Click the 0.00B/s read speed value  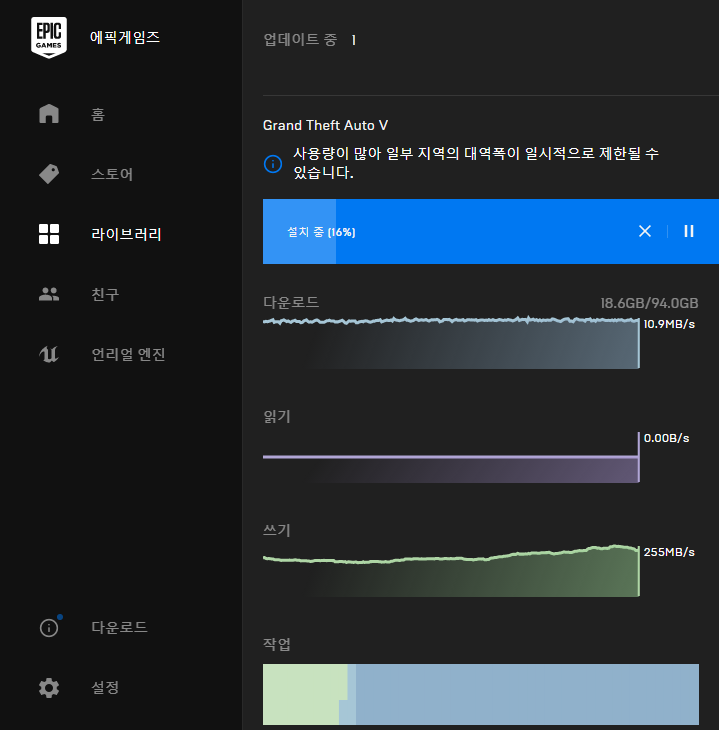click(x=666, y=438)
